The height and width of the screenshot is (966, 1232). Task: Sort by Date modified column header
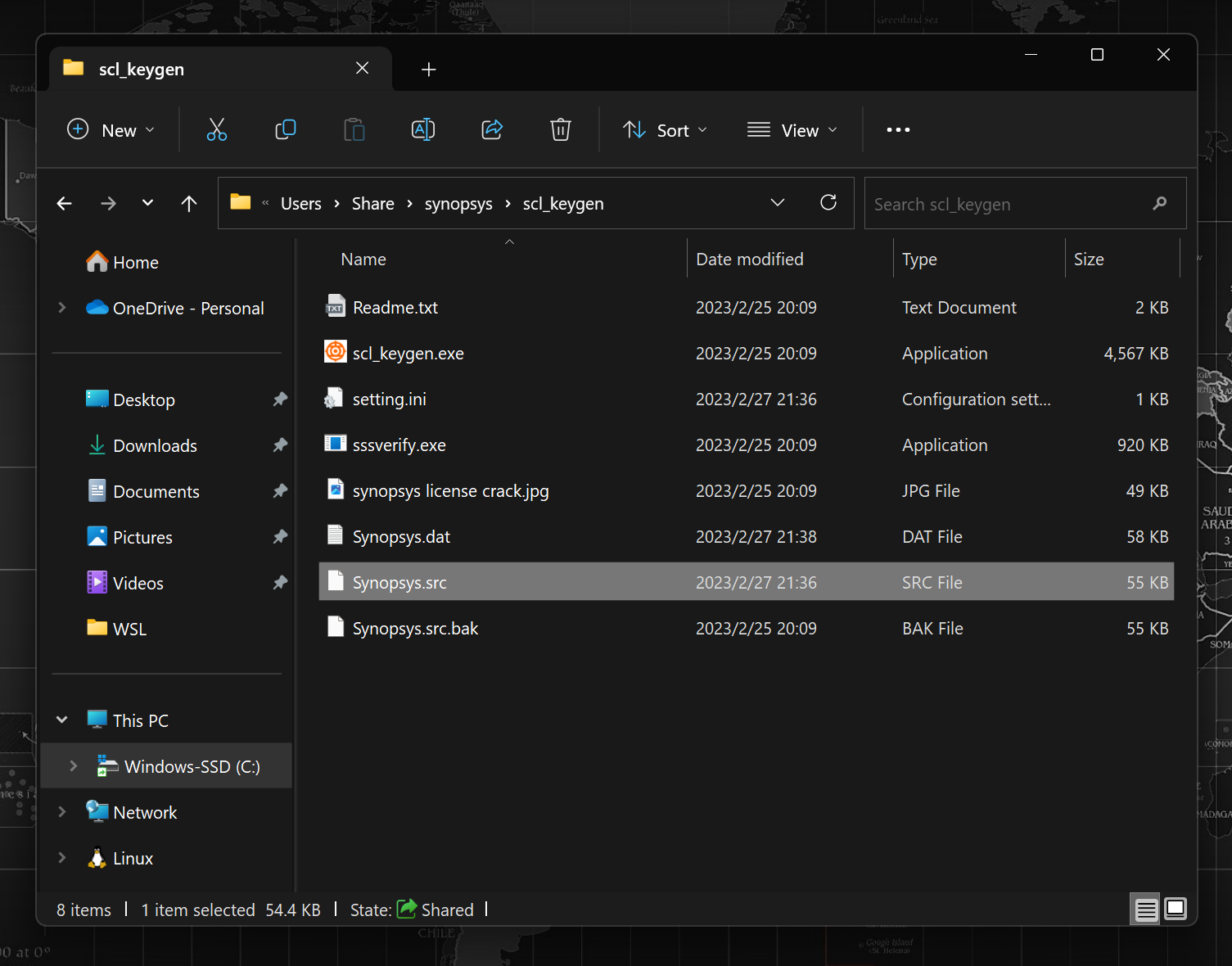[x=749, y=259]
